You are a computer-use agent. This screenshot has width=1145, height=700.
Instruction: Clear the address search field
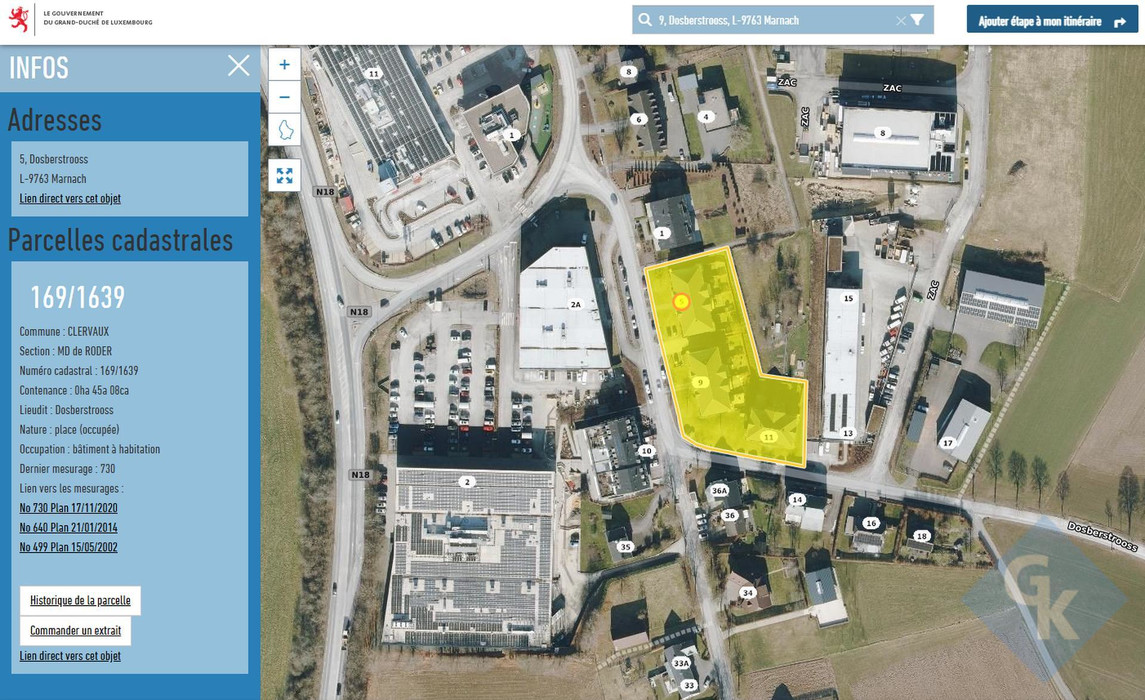click(900, 20)
